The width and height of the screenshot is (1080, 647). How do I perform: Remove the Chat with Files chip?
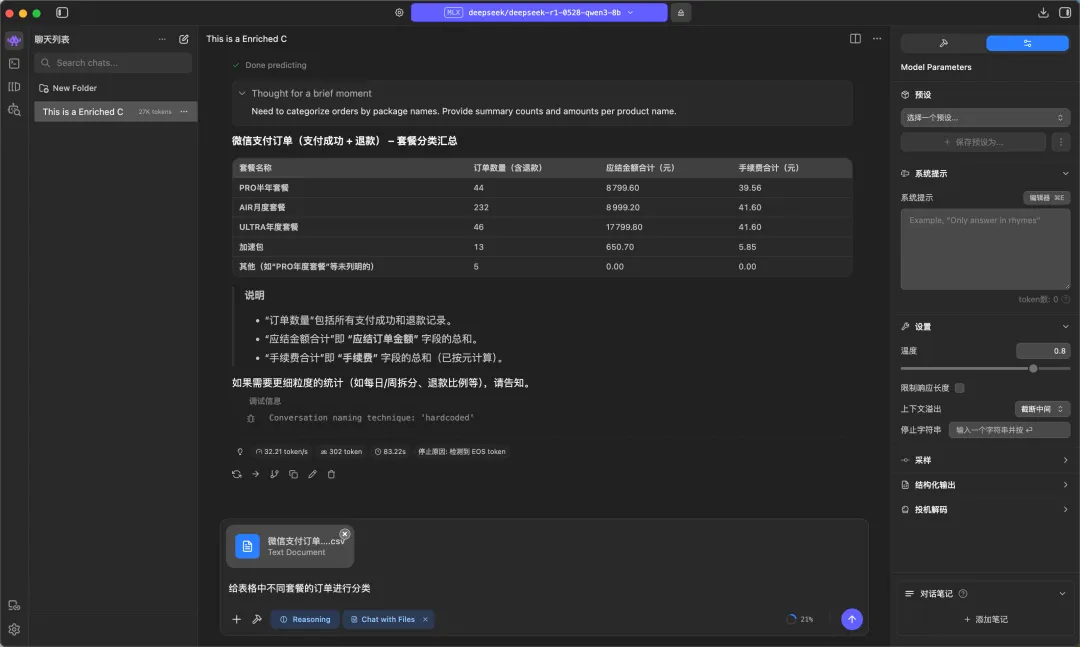click(425, 619)
